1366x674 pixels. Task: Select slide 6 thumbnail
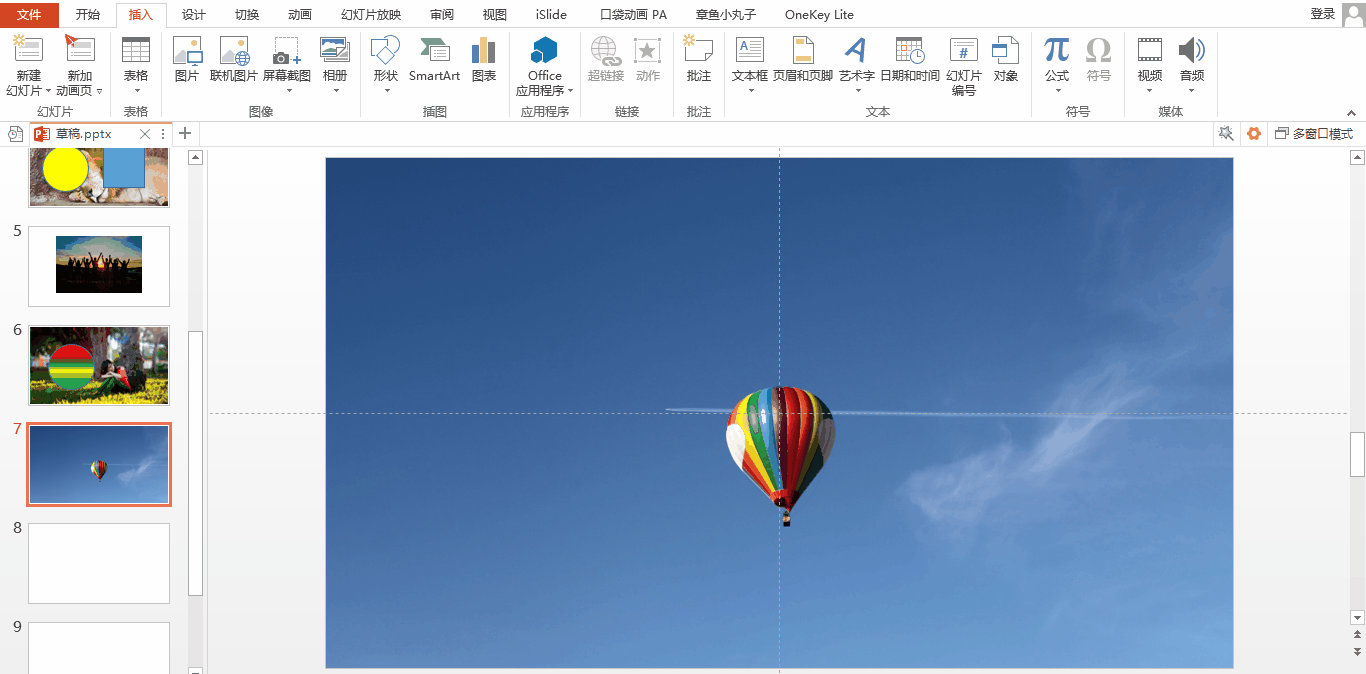(x=99, y=365)
